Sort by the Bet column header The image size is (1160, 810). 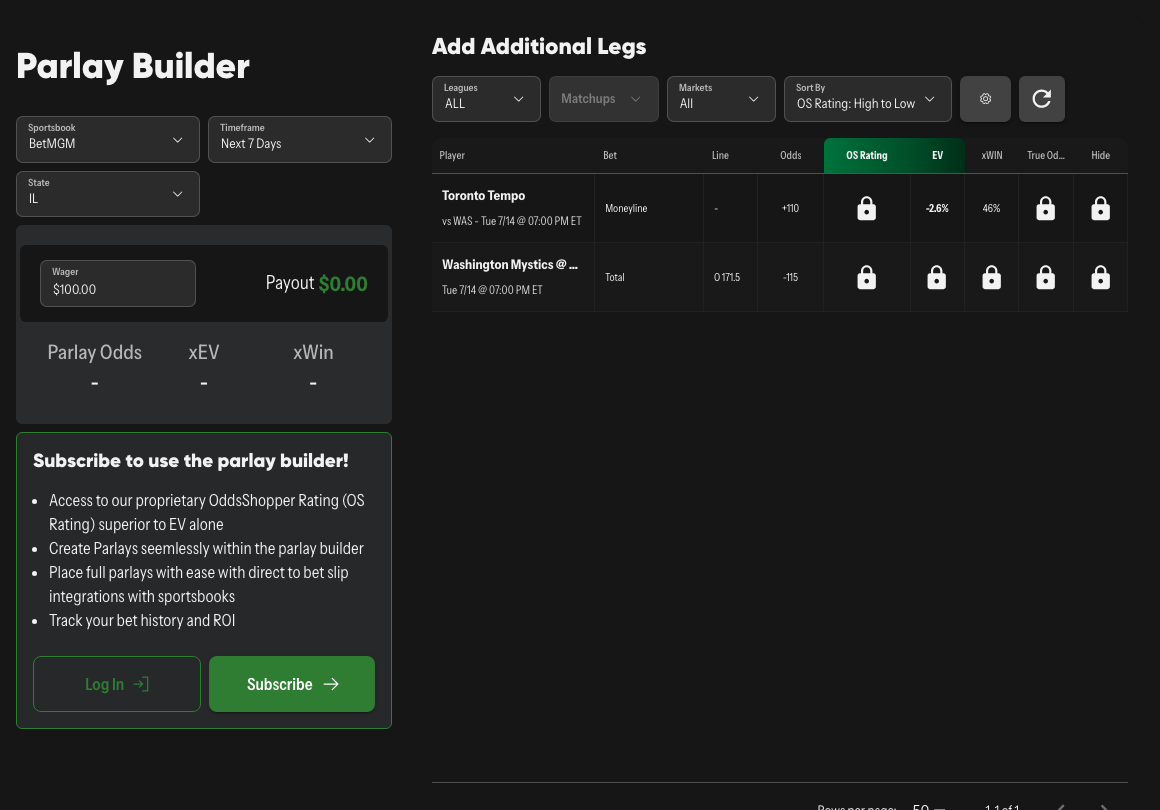[610, 155]
